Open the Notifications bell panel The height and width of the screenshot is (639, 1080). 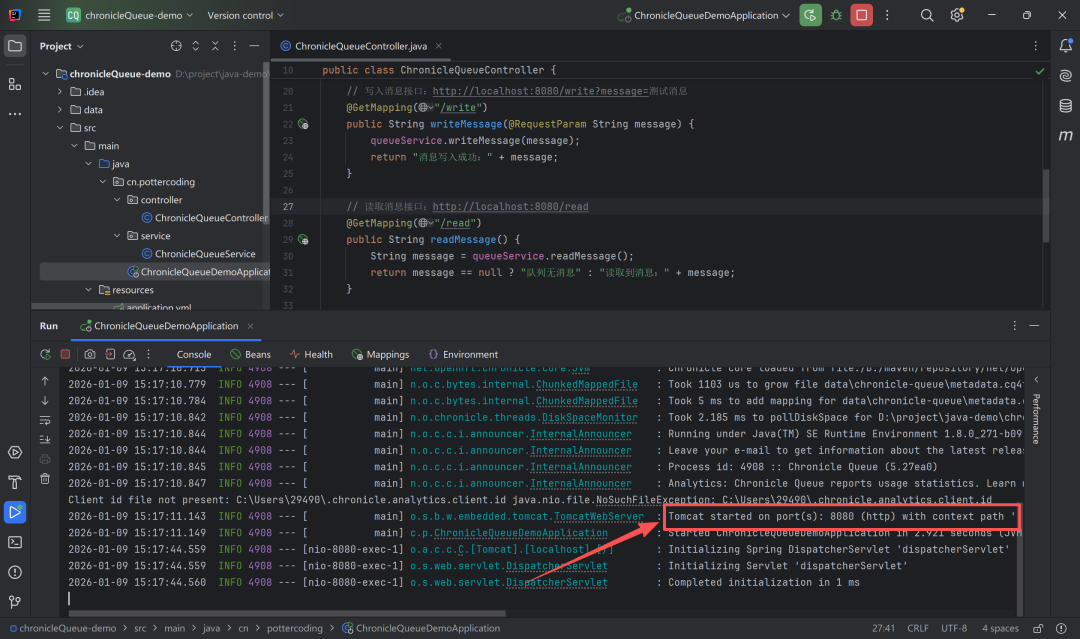1065,46
